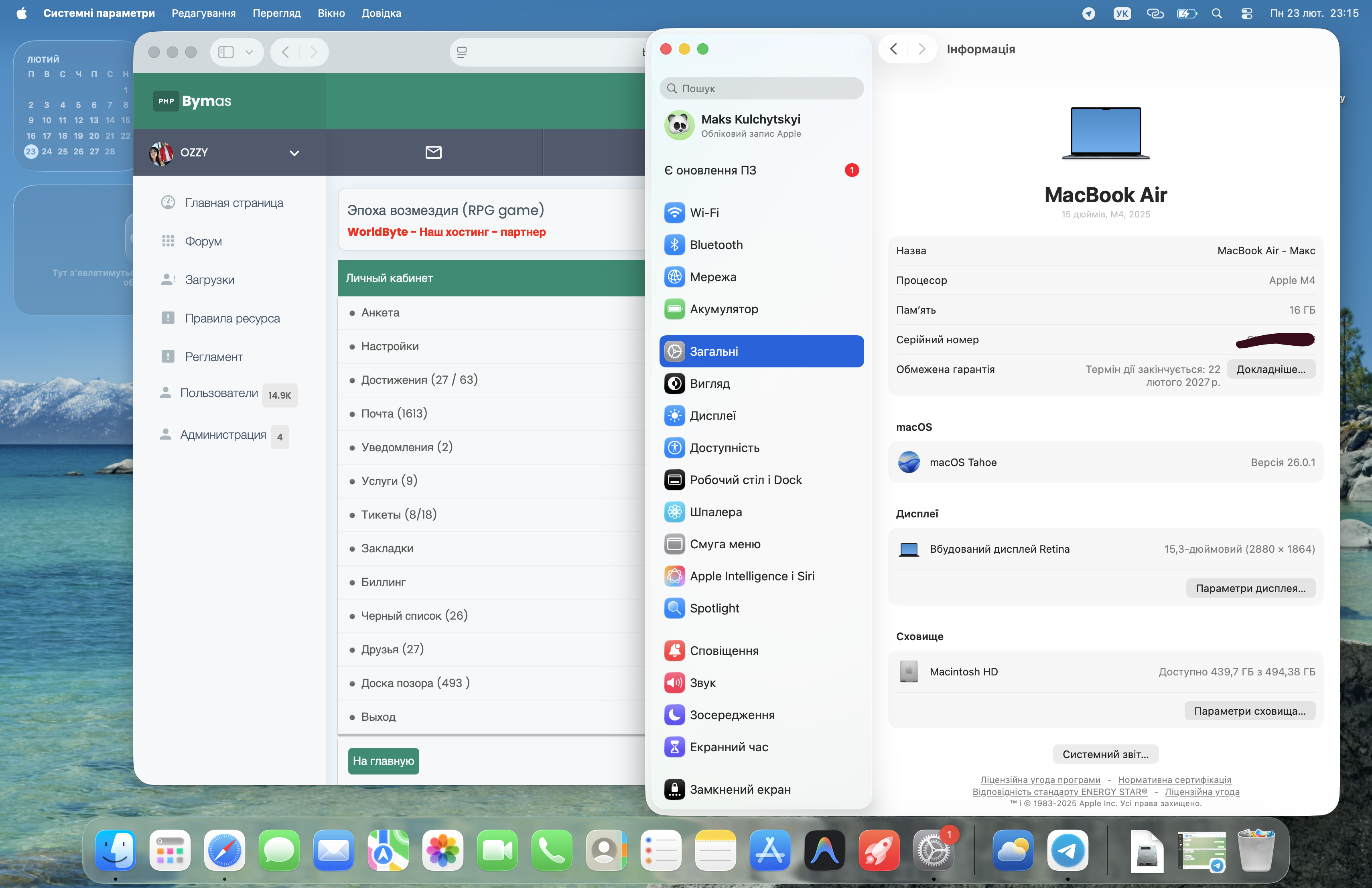Viewport: 1372px width, 888px height.
Task: Open Telegram from the Dock
Action: coord(1067,851)
